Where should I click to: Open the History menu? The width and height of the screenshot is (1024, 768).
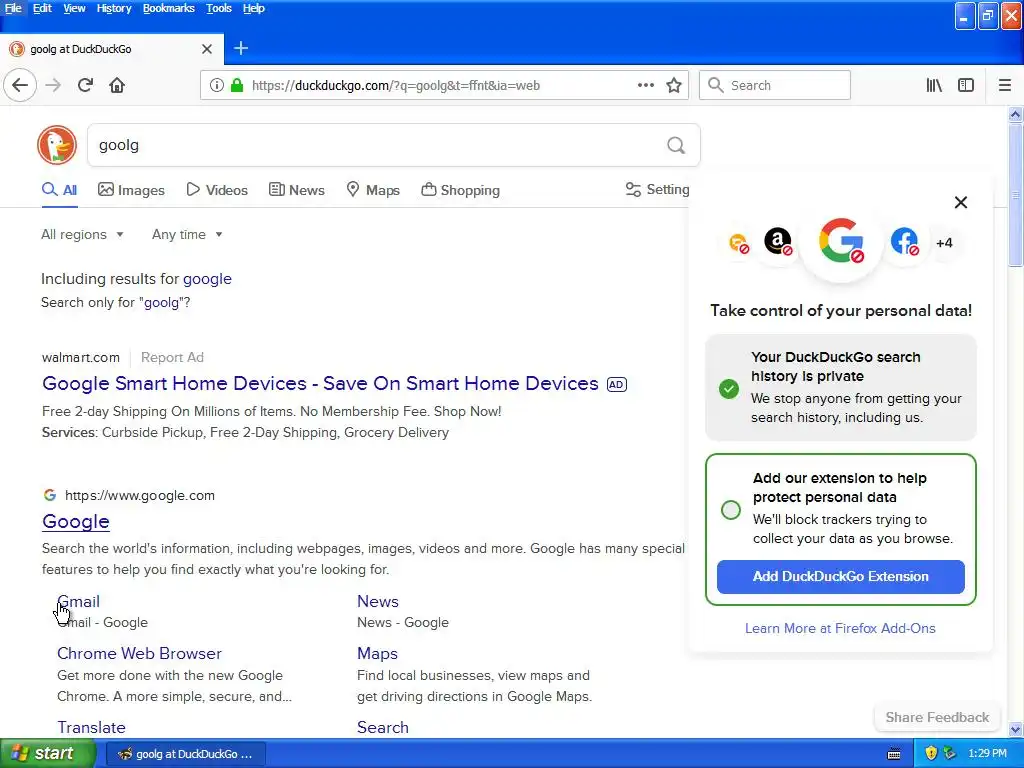[x=114, y=8]
